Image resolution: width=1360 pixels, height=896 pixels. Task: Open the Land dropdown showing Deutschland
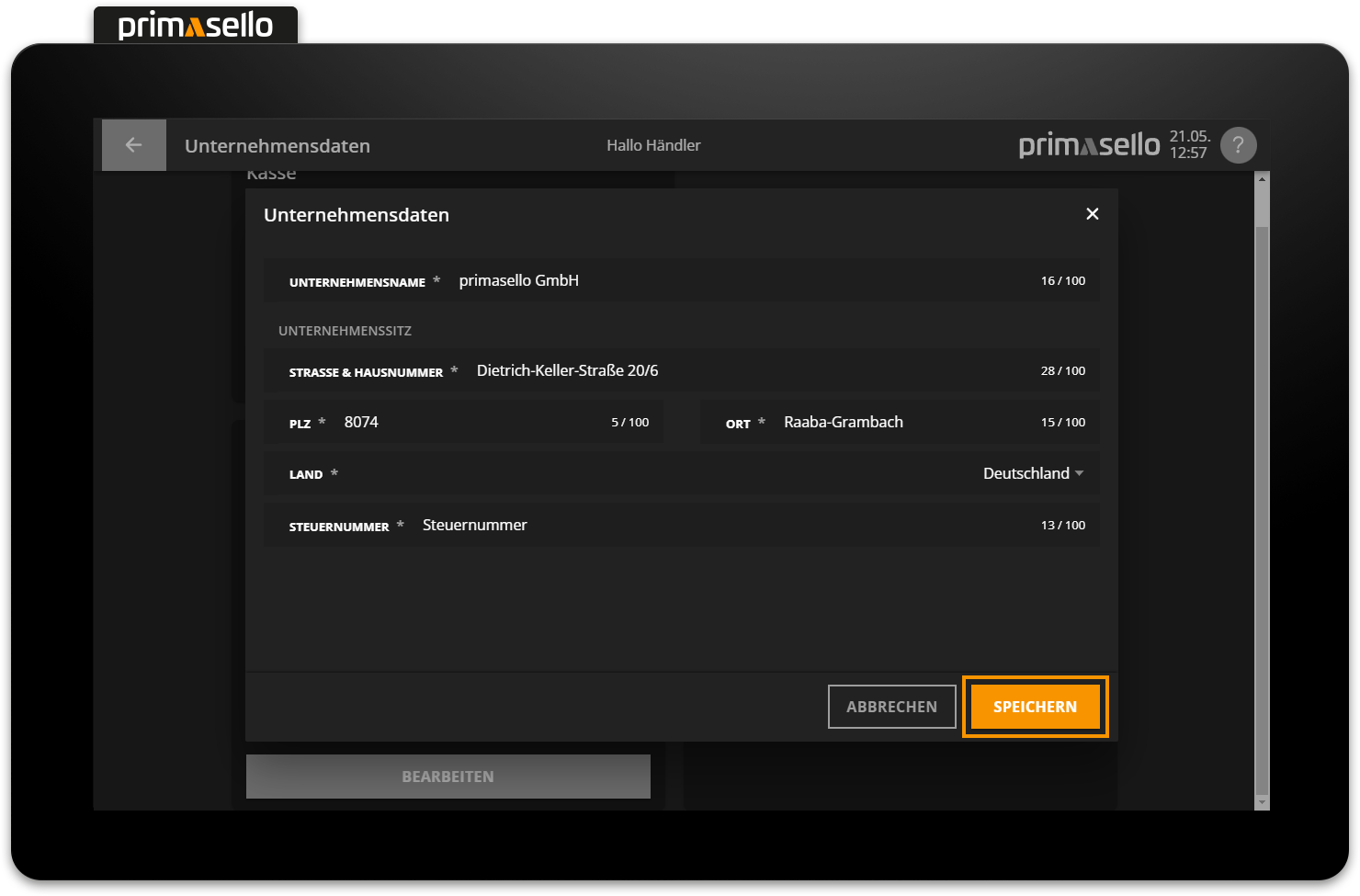point(1026,474)
